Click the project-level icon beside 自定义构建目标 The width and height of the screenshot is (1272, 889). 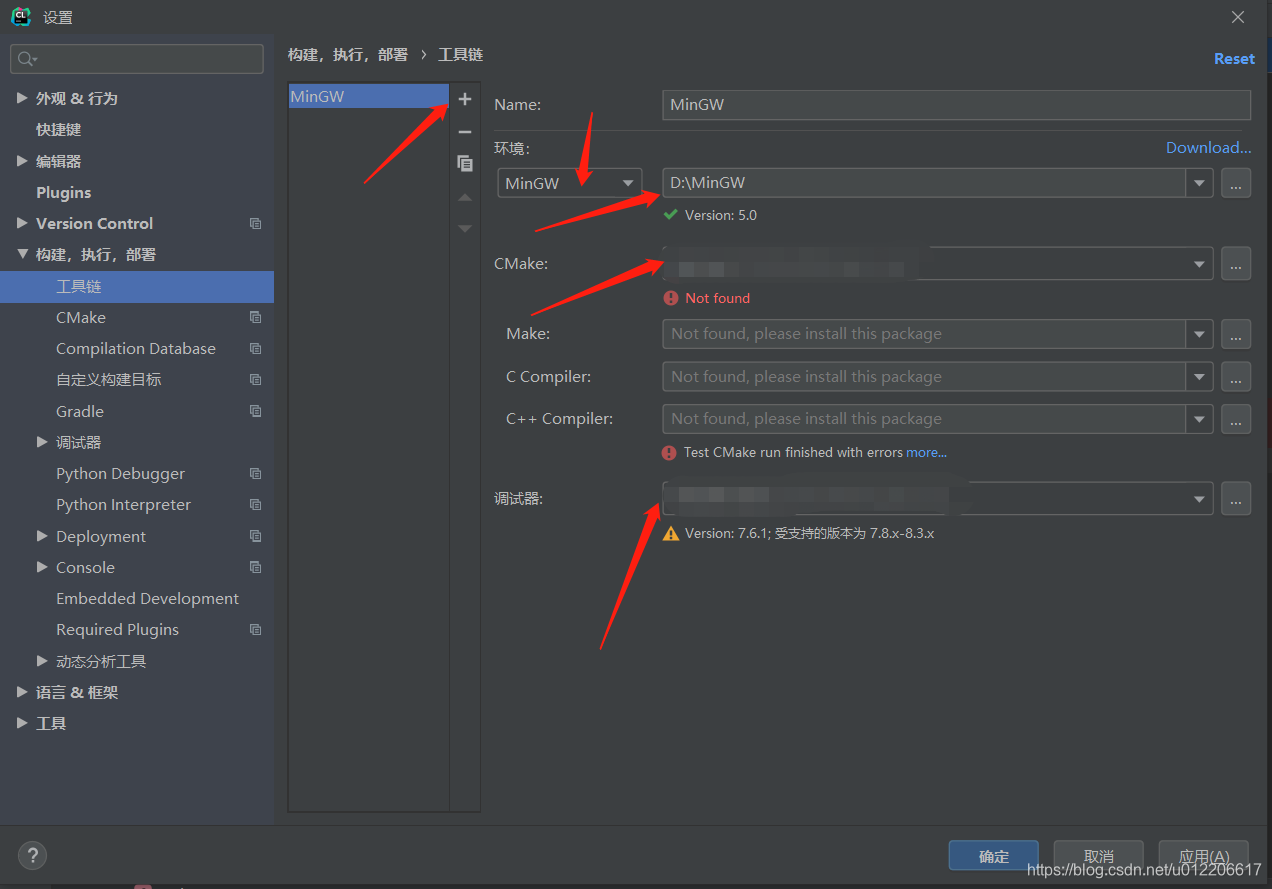(255, 380)
